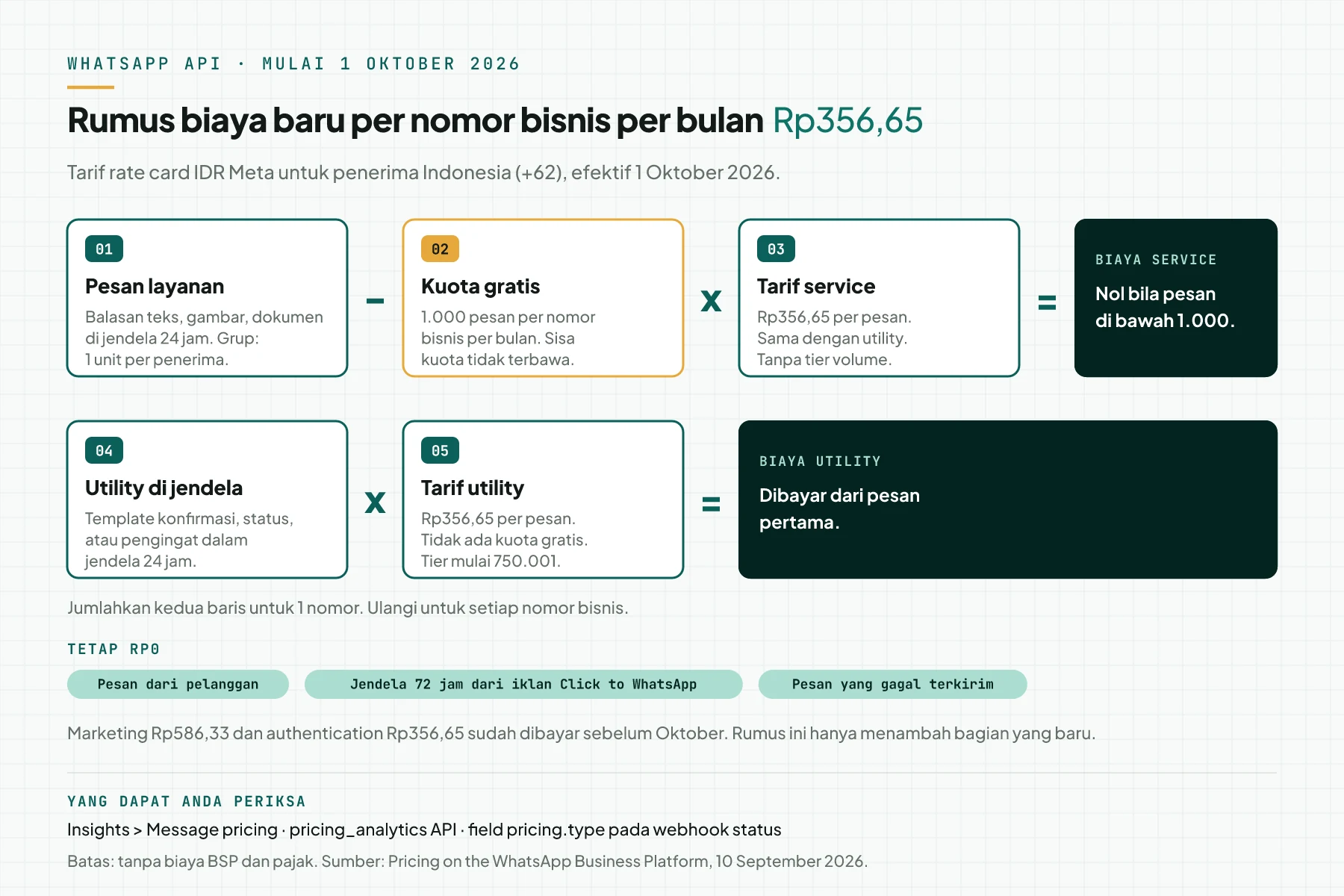Click the multiply sign before Tarif utility
The image size is (1344, 896).
pyautogui.click(x=375, y=503)
